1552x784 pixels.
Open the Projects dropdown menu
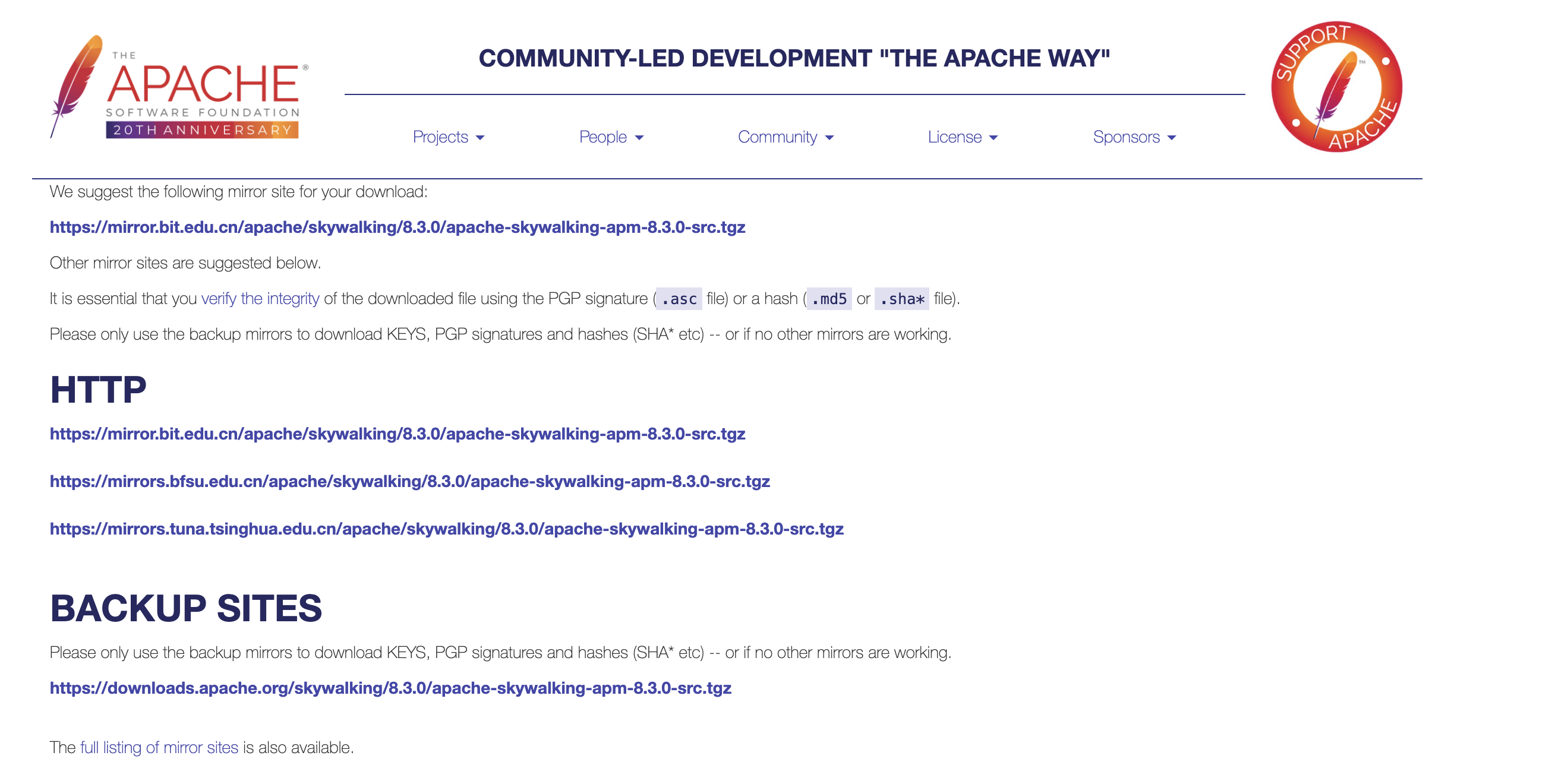[x=440, y=137]
